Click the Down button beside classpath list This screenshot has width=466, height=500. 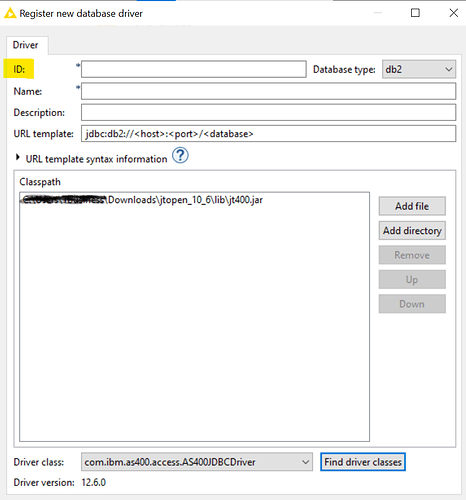[412, 304]
